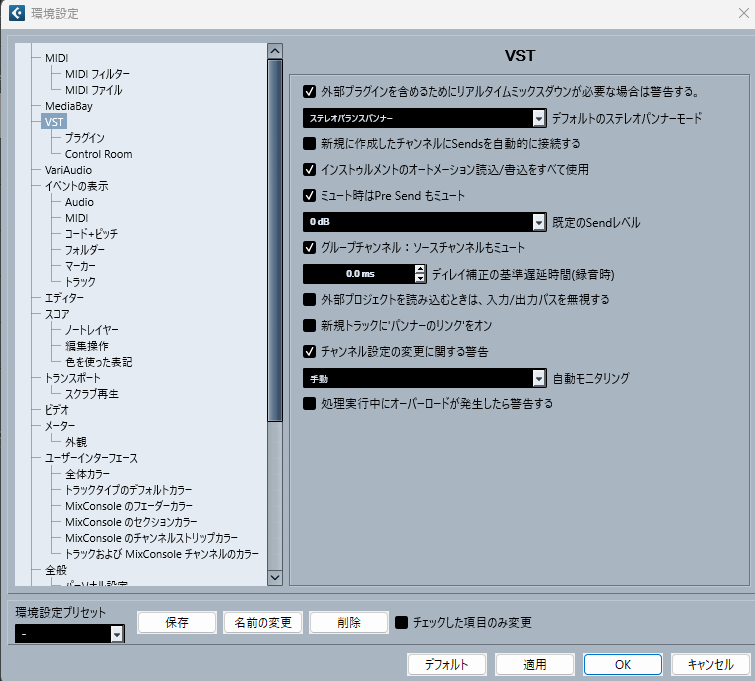Open MIDI under イベントの表示
Viewport: 755px width, 681px height.
[x=77, y=218]
